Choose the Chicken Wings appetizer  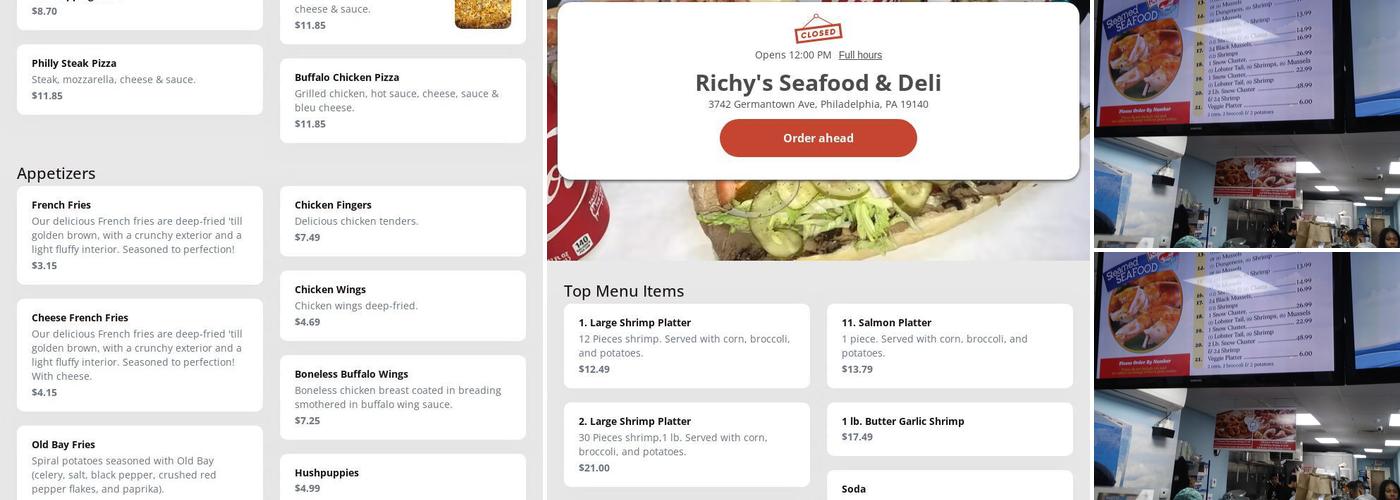pos(403,306)
